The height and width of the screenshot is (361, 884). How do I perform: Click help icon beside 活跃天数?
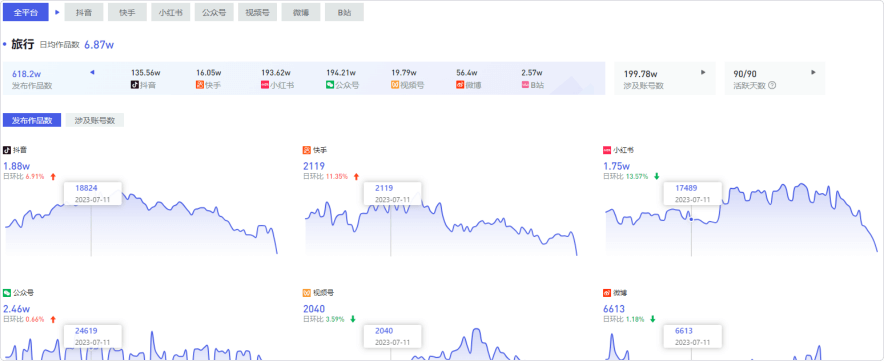coord(772,85)
